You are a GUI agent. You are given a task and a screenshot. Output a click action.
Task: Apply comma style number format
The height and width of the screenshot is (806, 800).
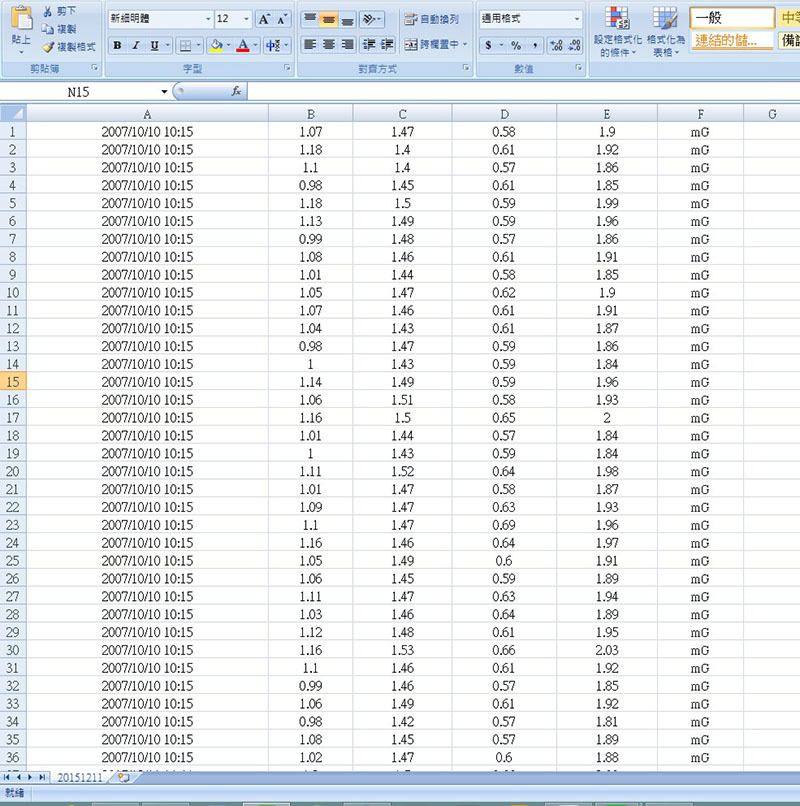tap(535, 45)
